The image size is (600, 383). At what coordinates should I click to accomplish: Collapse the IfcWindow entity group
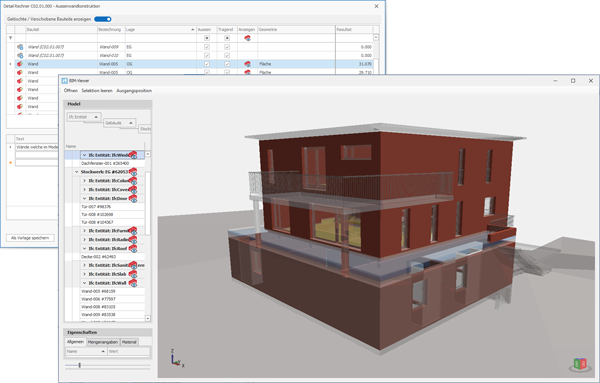pyautogui.click(x=85, y=155)
